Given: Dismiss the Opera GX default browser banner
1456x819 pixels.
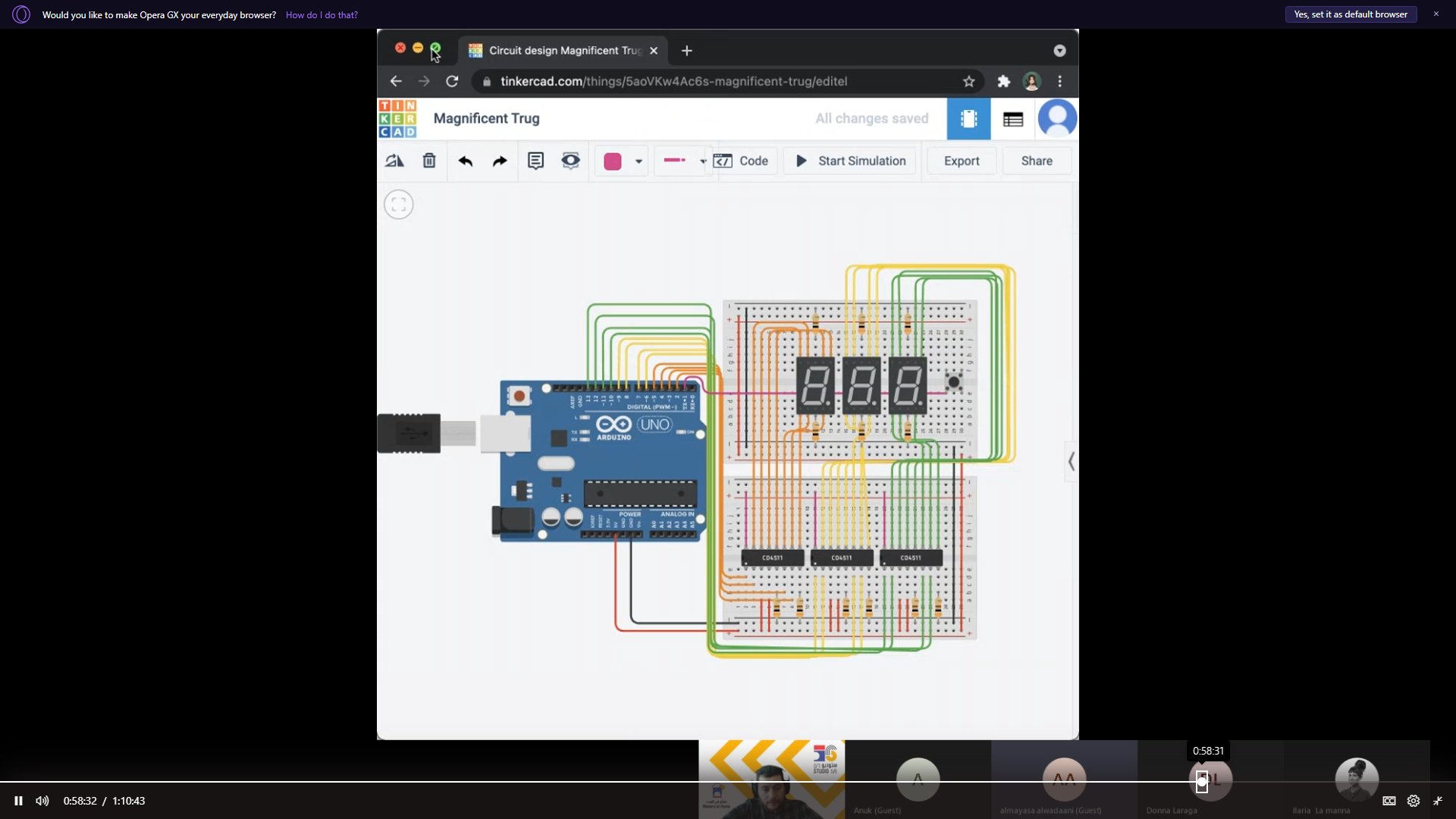Looking at the screenshot, I should point(1436,14).
